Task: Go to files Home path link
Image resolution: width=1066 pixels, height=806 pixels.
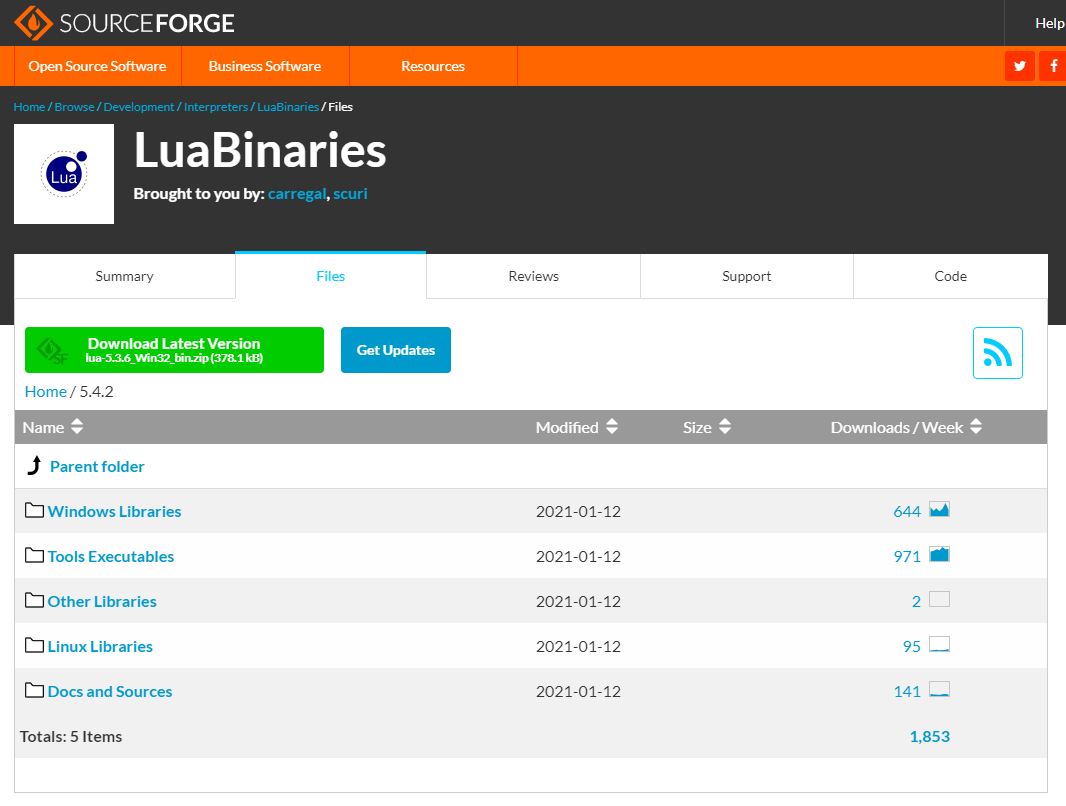Action: click(46, 391)
